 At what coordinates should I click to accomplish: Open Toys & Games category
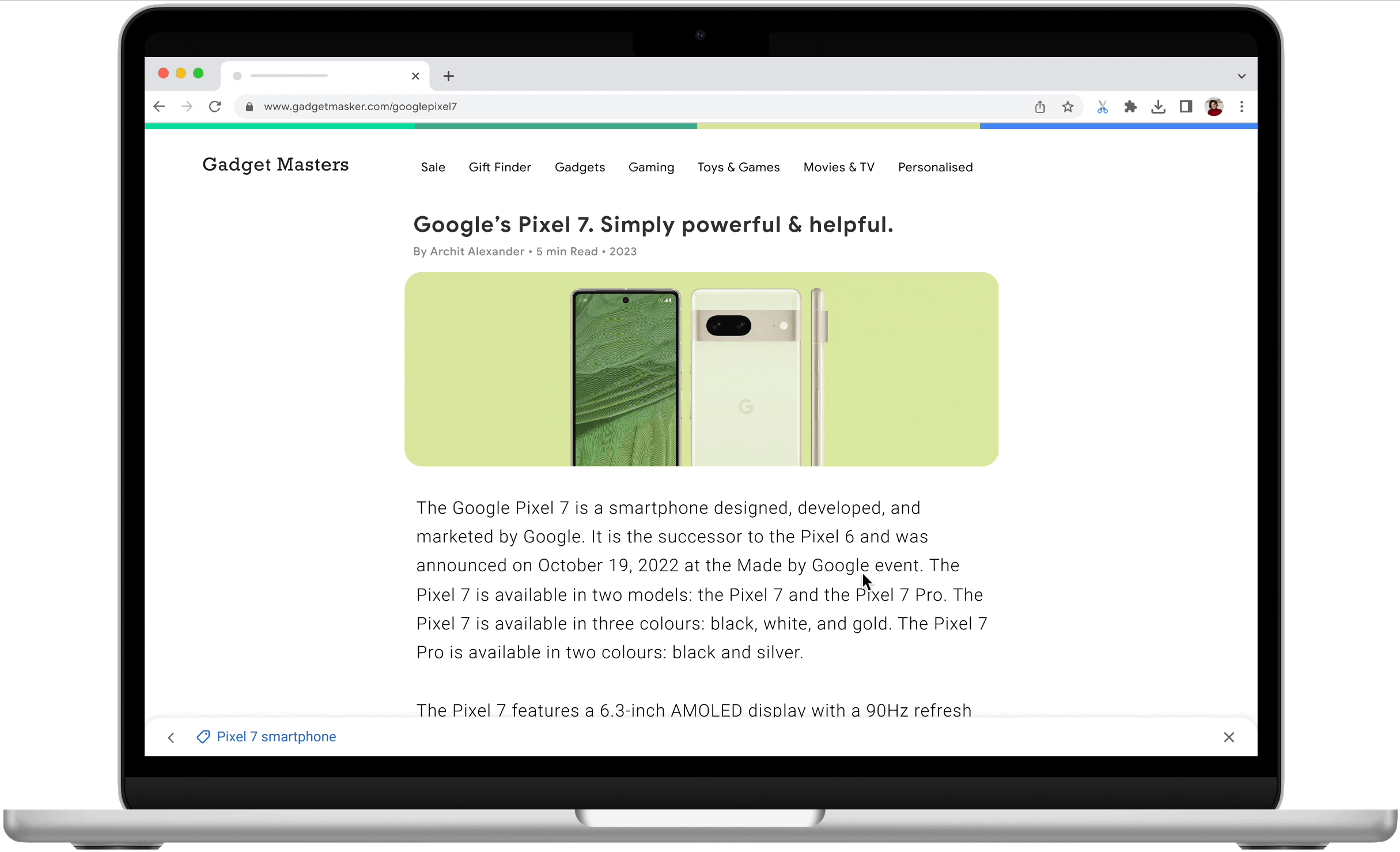point(739,168)
